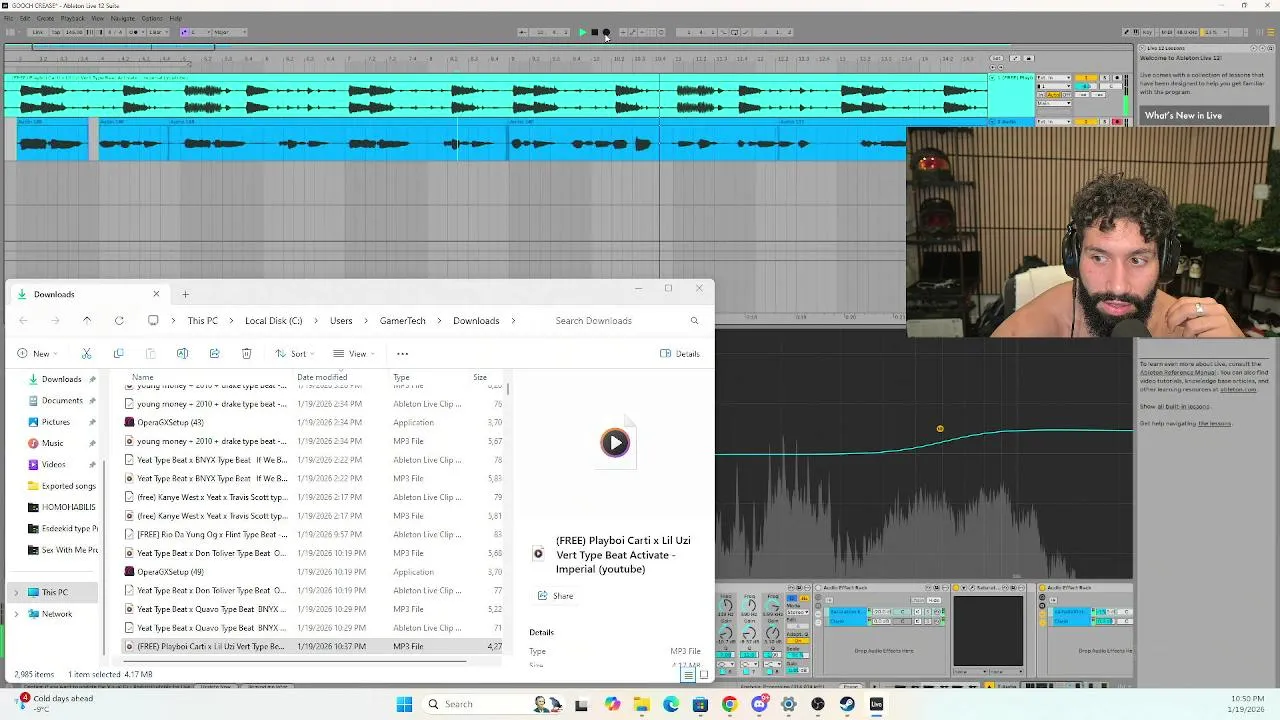Viewport: 1280px width, 720px height.
Task: Open Ableton File menu
Action: pyautogui.click(x=6, y=18)
